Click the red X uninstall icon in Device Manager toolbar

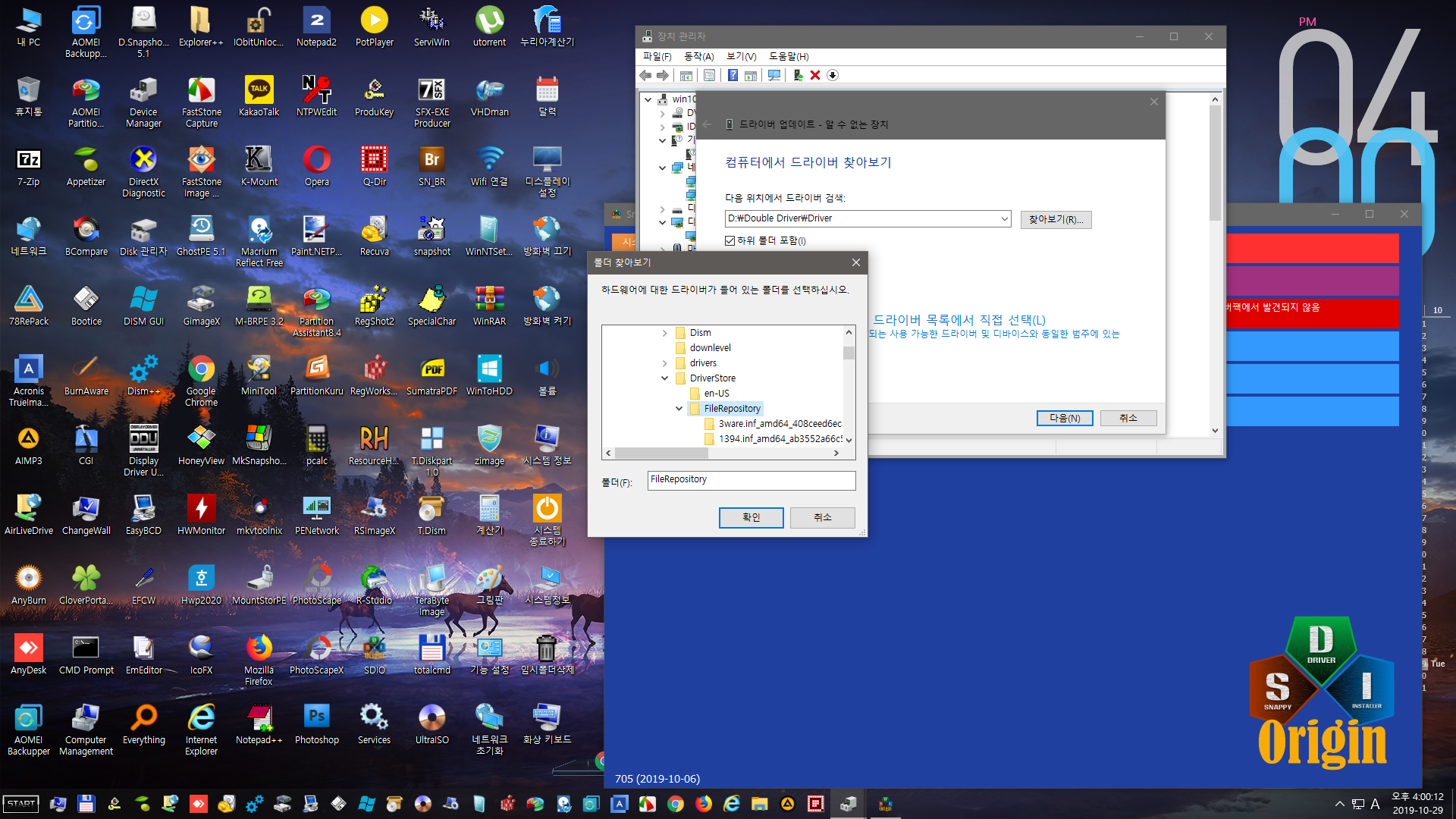[x=815, y=75]
